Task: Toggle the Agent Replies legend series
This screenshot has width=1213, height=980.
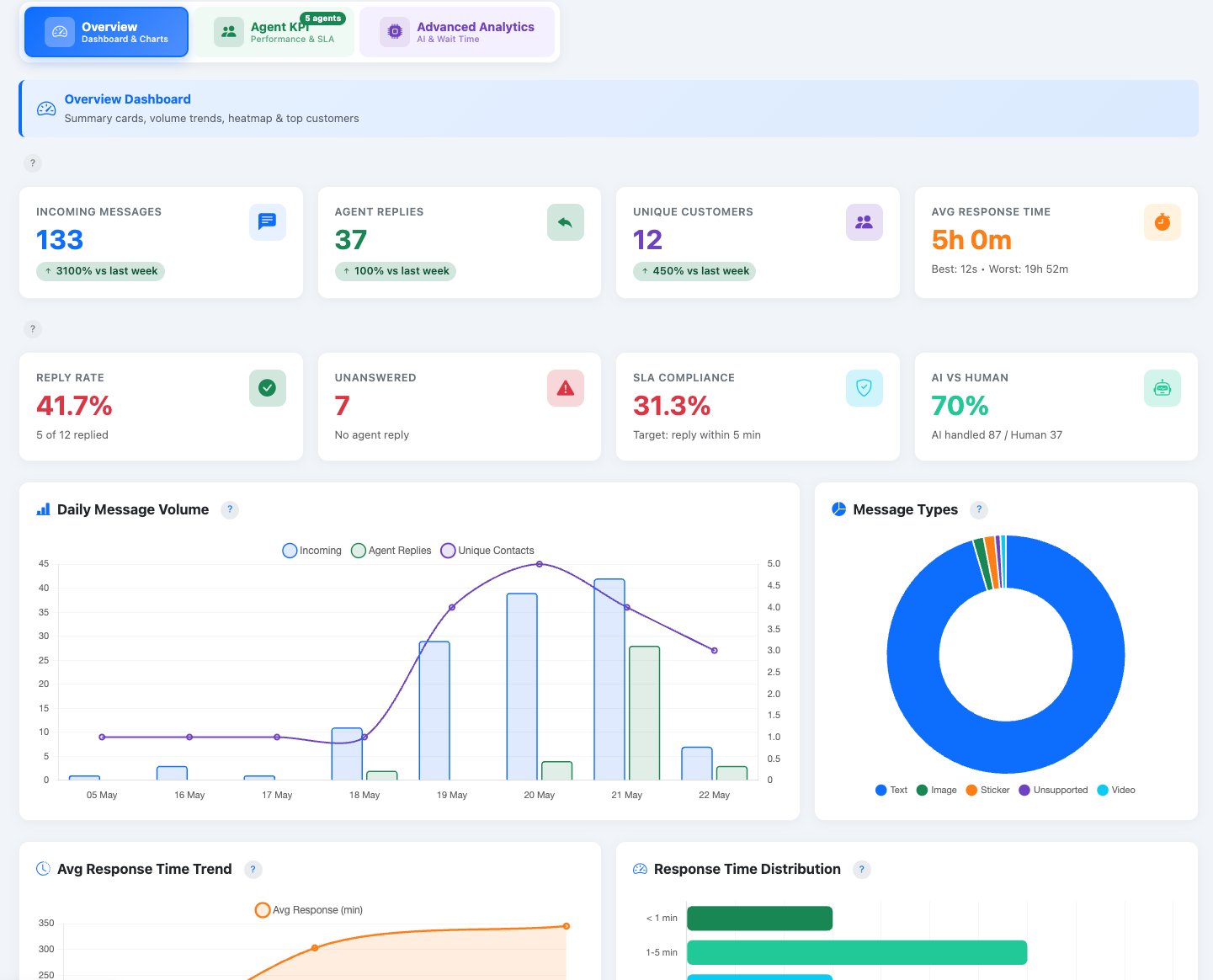Action: tap(391, 551)
